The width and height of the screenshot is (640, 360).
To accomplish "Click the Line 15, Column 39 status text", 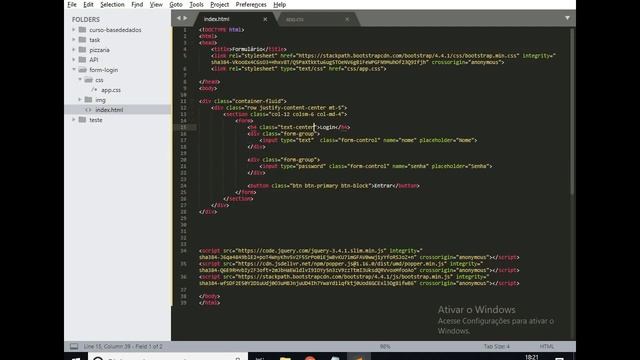I will click(x=123, y=347).
